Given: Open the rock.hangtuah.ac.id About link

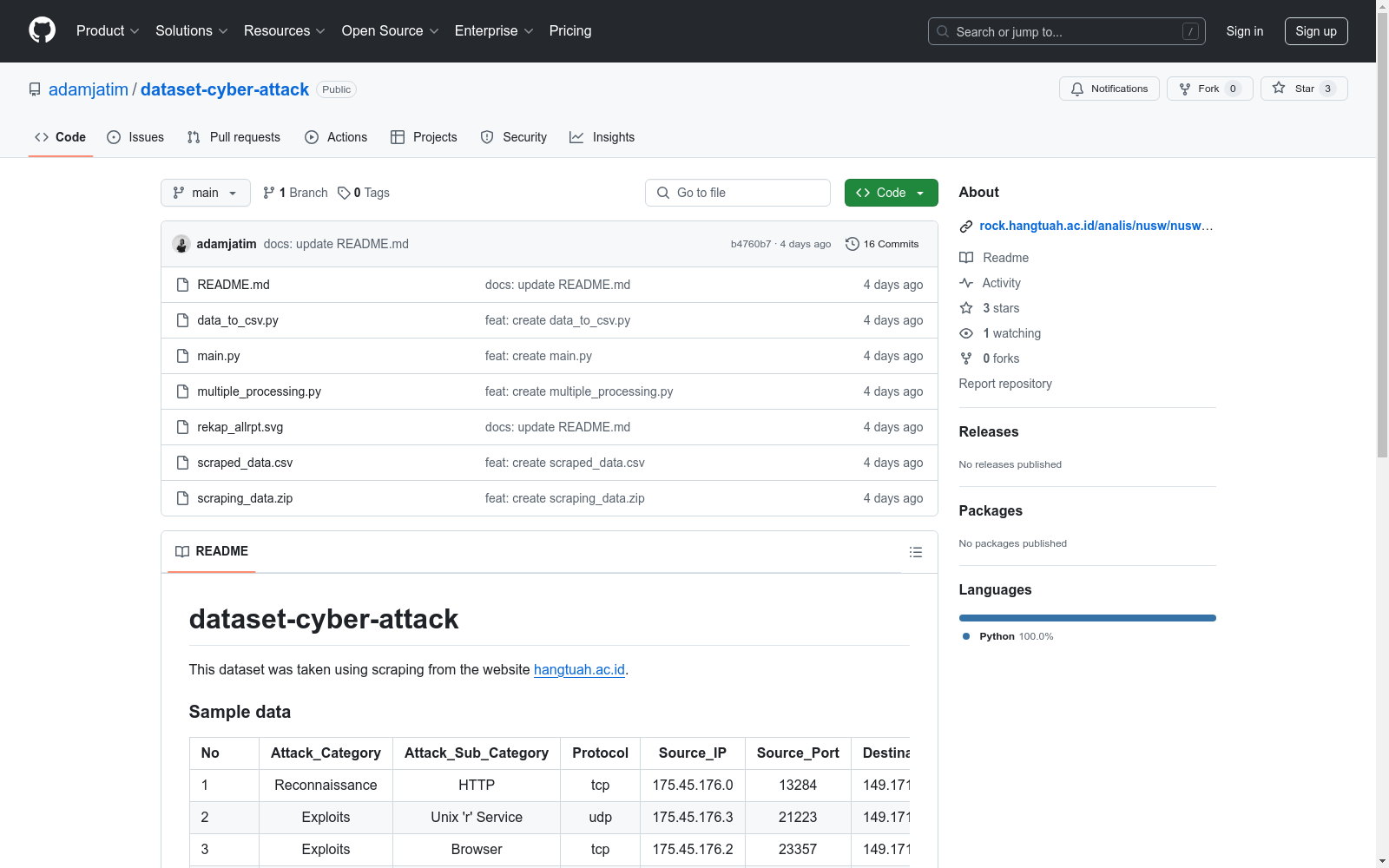Looking at the screenshot, I should point(1096,226).
